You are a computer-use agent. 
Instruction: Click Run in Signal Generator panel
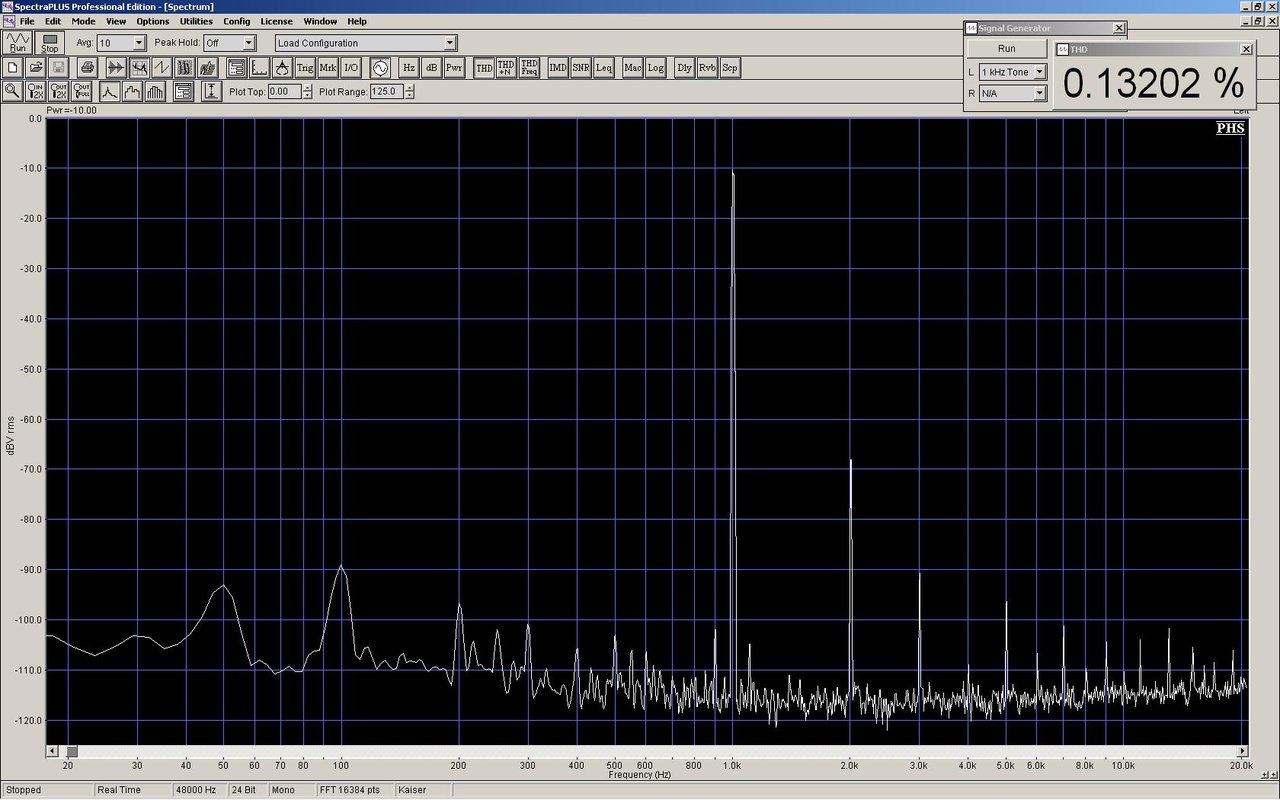click(1006, 49)
